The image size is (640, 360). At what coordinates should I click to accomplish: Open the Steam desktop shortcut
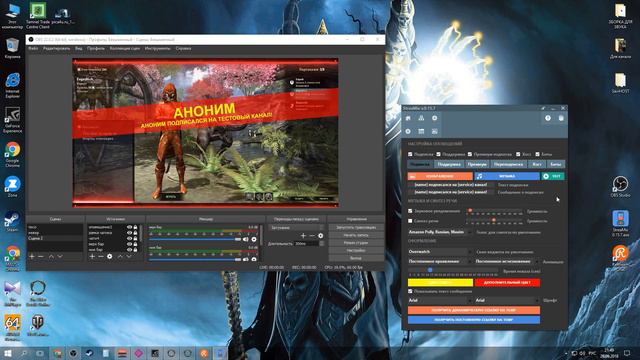coord(12,222)
